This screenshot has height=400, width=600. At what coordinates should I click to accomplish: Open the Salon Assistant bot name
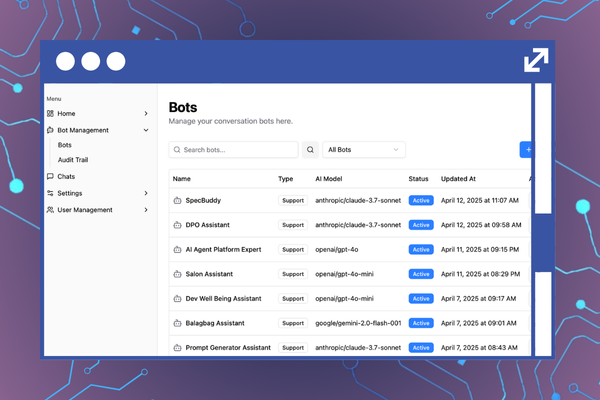(x=209, y=274)
